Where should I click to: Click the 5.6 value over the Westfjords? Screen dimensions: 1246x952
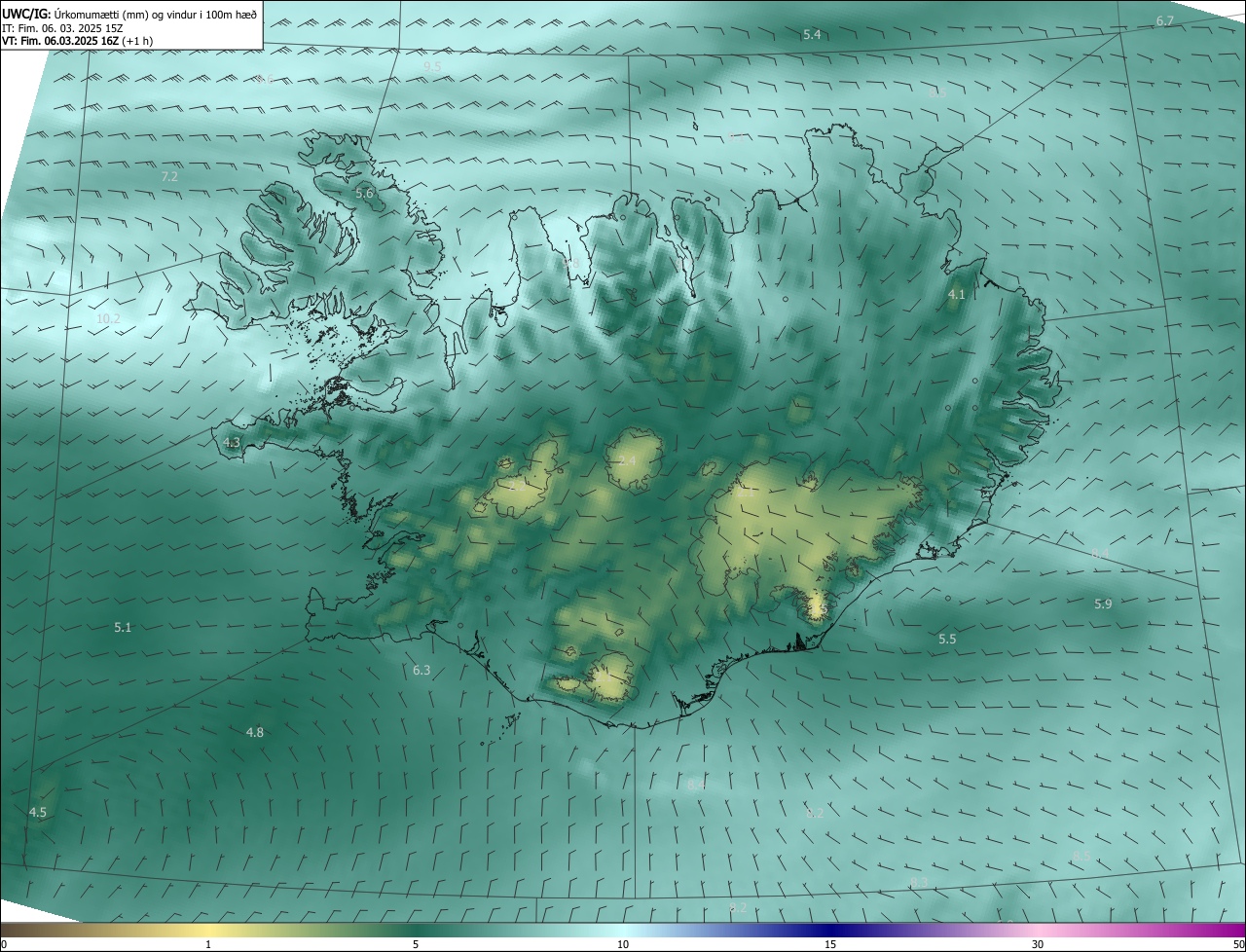coord(364,194)
